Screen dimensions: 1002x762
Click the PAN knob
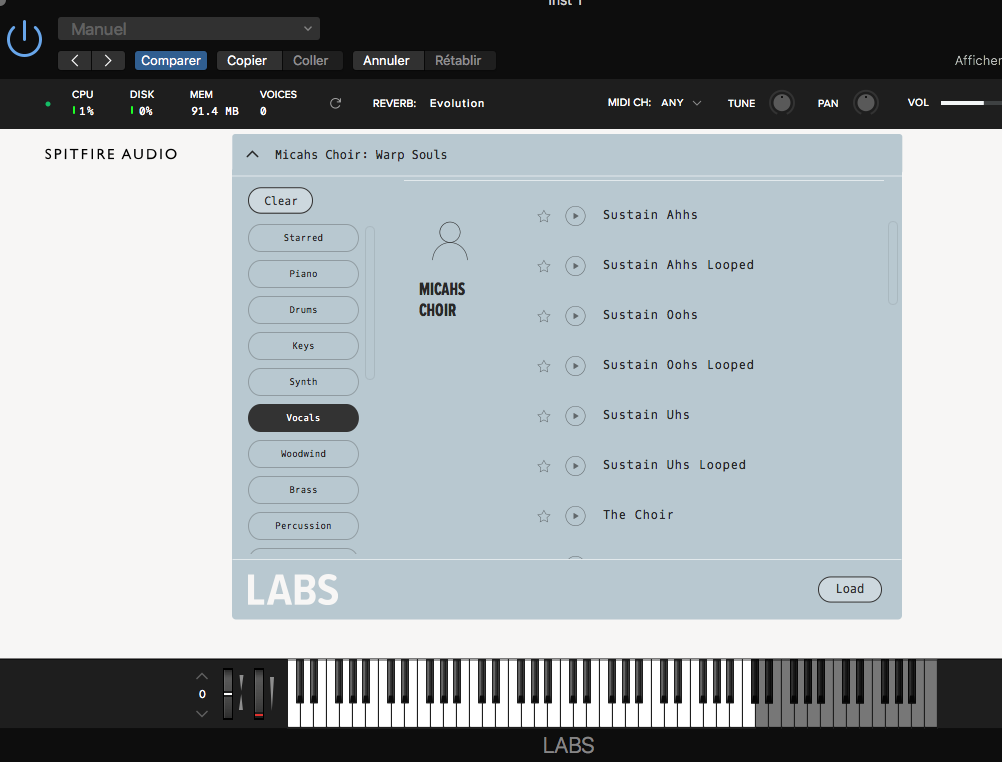tap(865, 103)
